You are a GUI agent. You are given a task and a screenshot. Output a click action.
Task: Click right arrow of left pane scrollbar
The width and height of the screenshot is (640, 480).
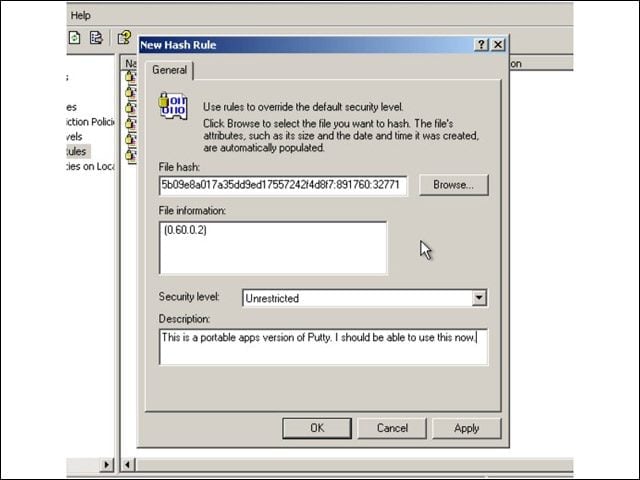(x=107, y=464)
